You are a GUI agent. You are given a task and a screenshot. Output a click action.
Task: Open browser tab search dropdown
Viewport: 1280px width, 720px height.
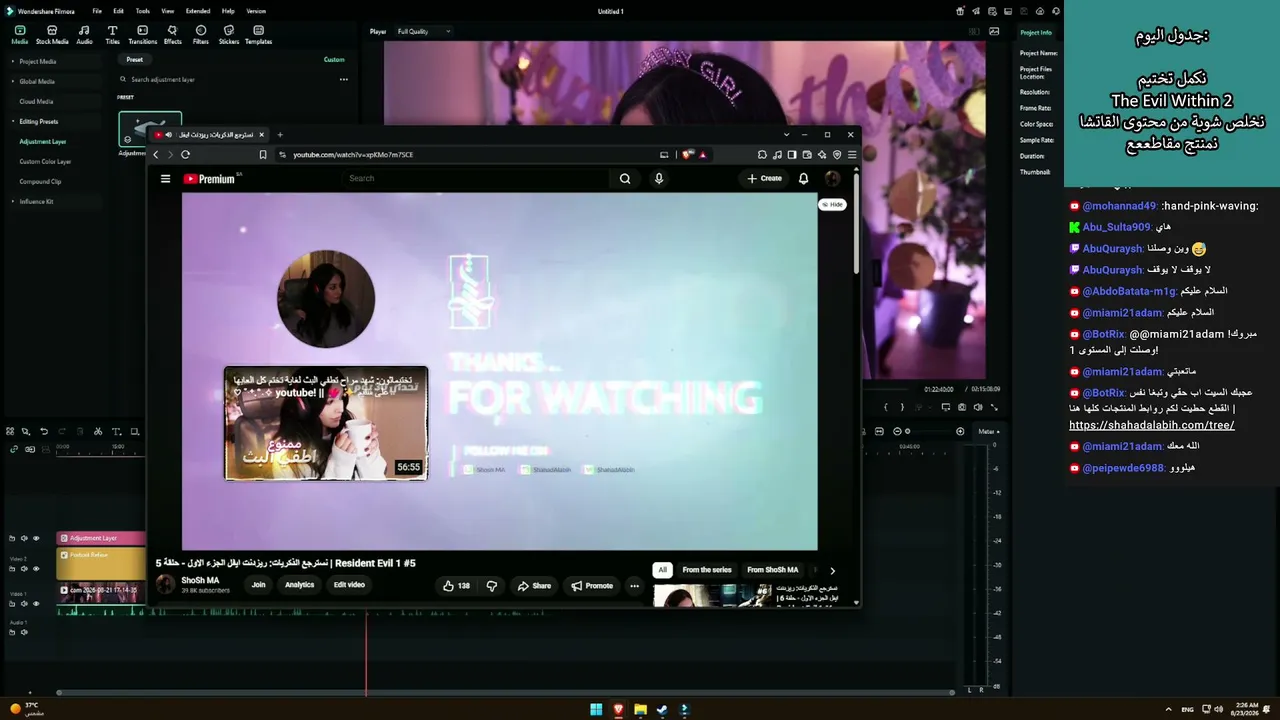[x=787, y=135]
